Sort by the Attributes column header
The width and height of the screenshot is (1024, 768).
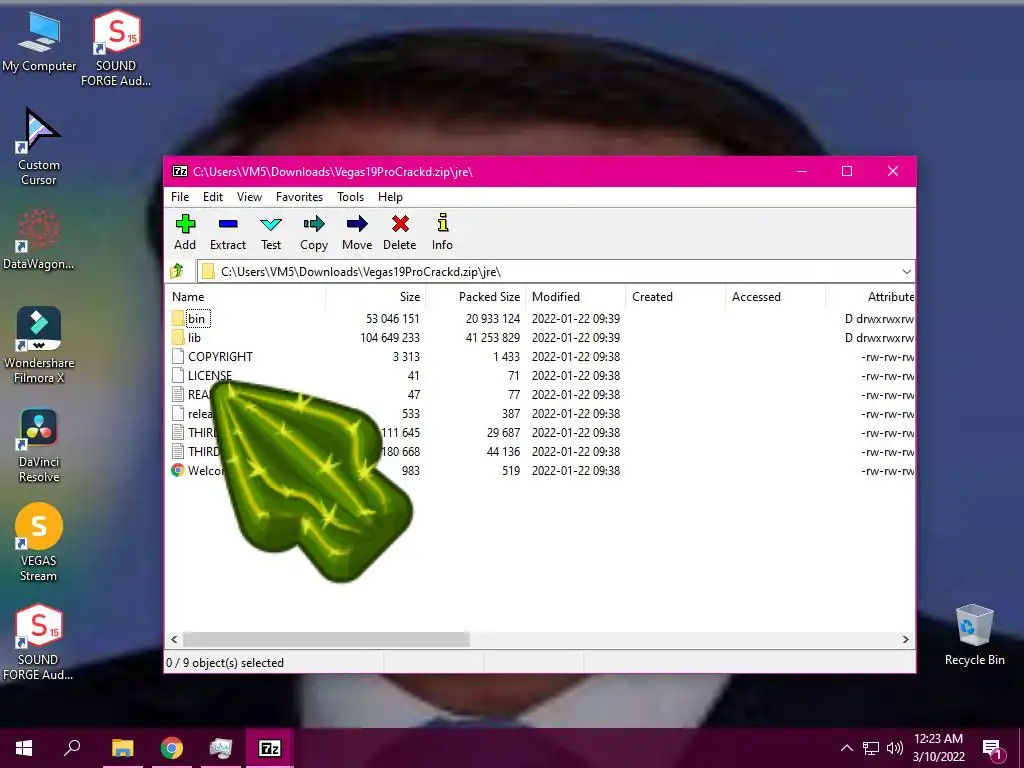click(871, 296)
